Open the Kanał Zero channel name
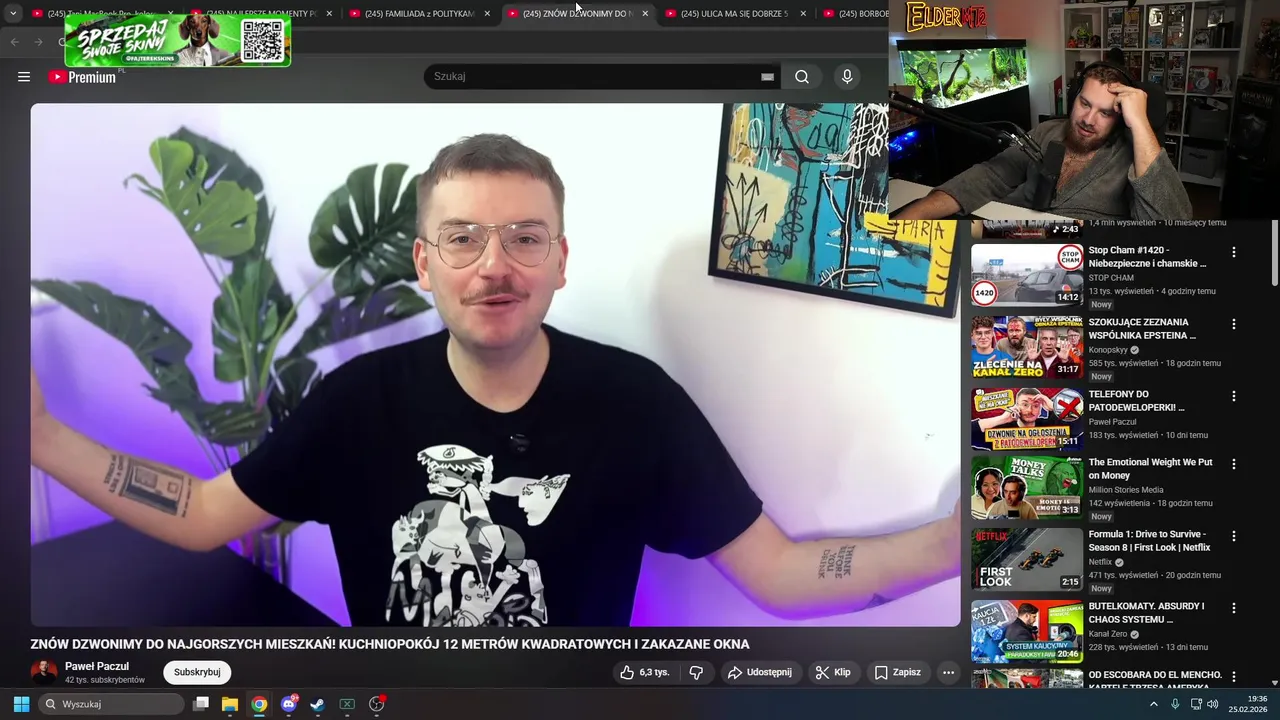 (1108, 634)
